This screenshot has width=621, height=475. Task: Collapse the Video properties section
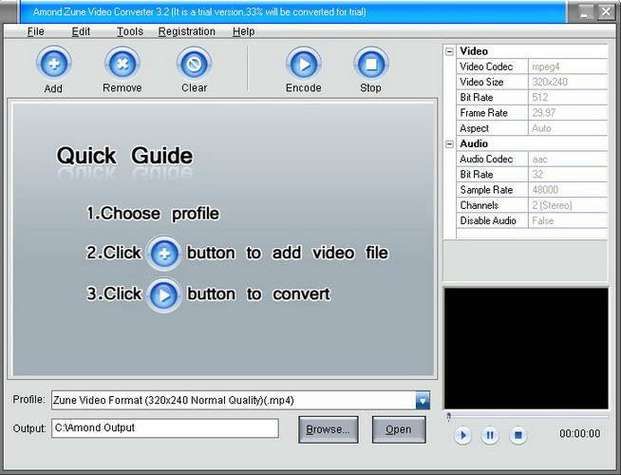point(450,51)
